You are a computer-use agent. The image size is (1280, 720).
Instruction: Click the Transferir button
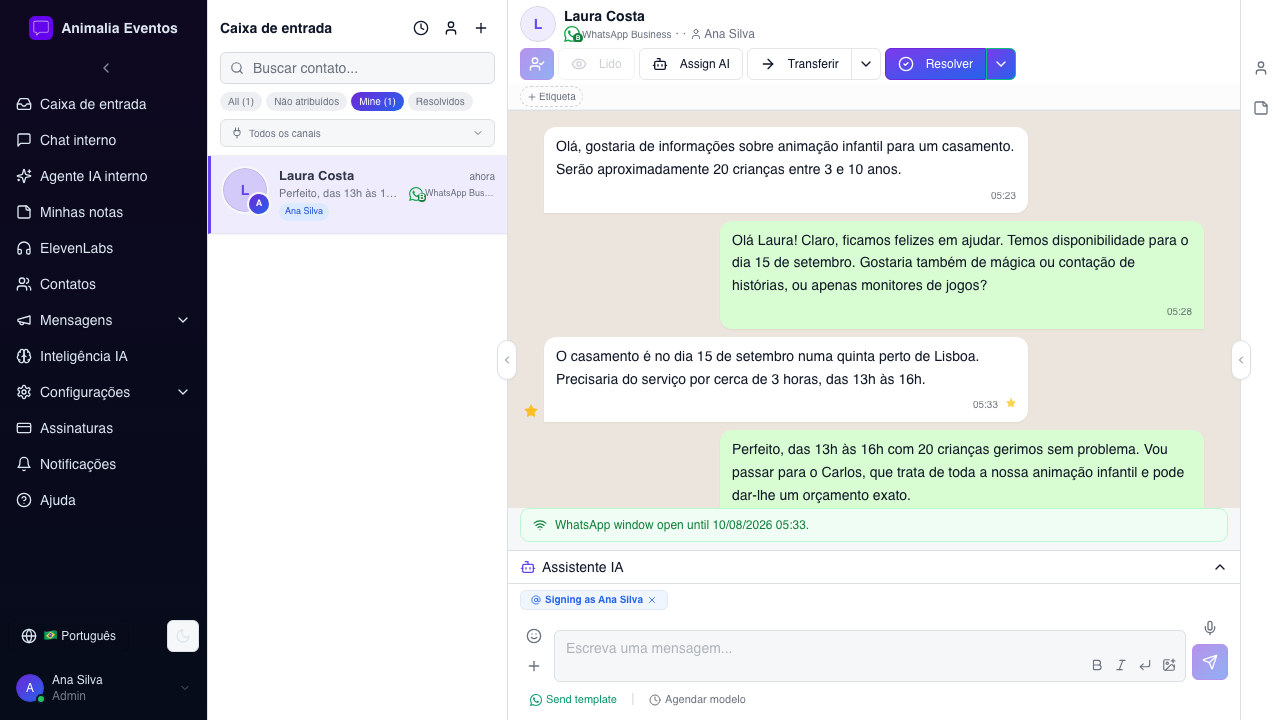point(800,64)
